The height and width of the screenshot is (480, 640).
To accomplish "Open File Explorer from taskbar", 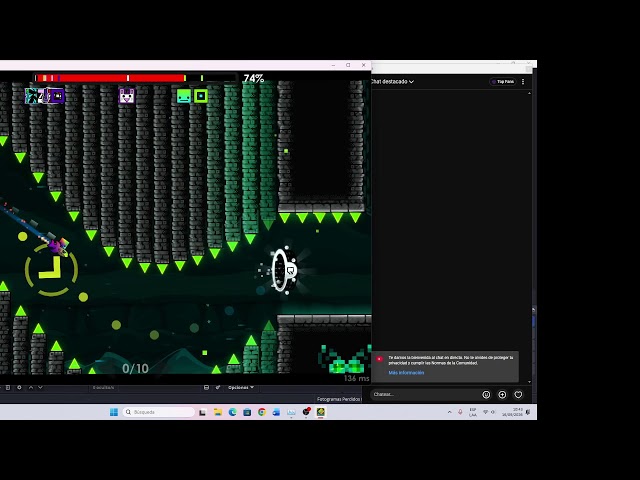I will [x=218, y=412].
